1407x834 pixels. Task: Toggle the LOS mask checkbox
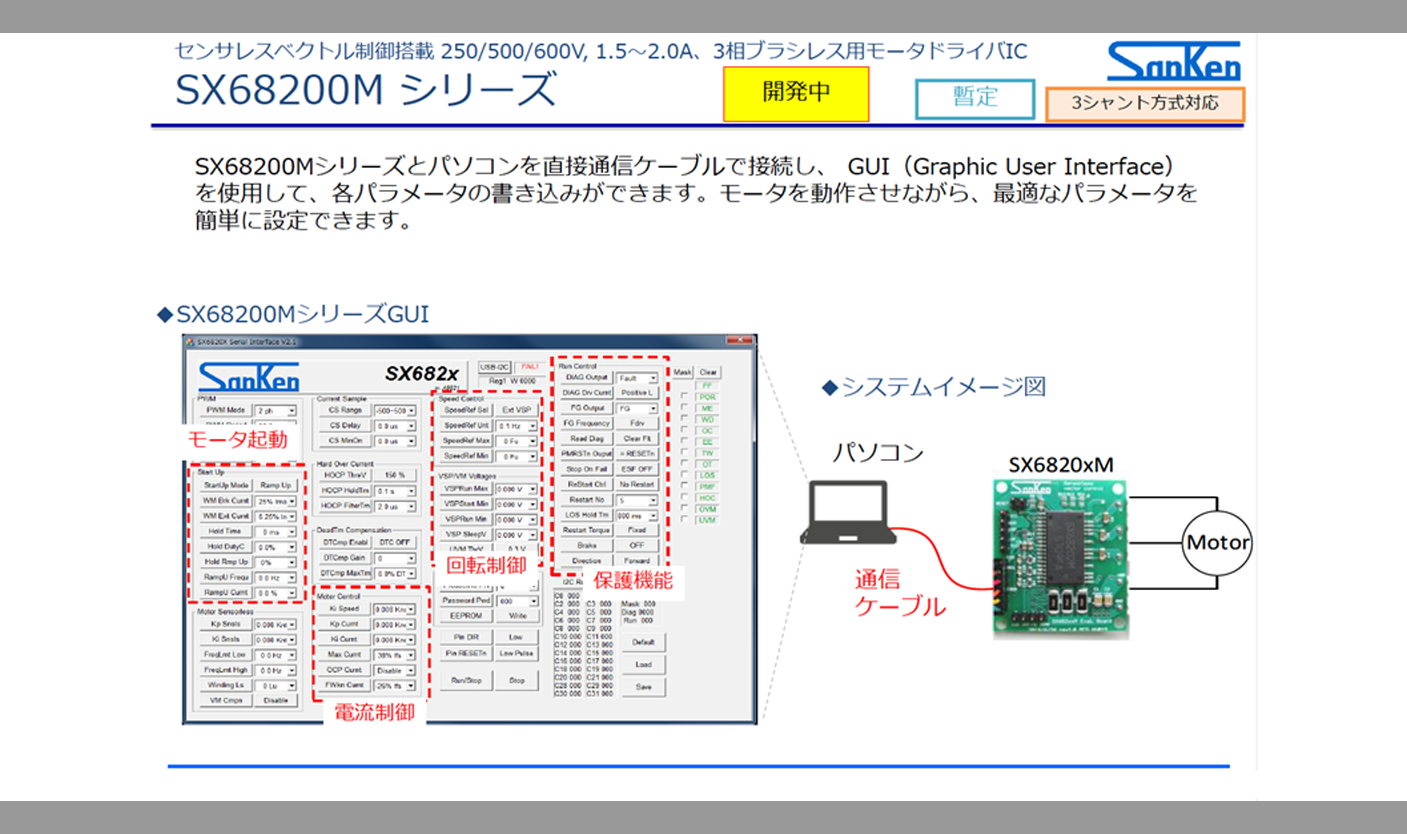click(x=685, y=474)
